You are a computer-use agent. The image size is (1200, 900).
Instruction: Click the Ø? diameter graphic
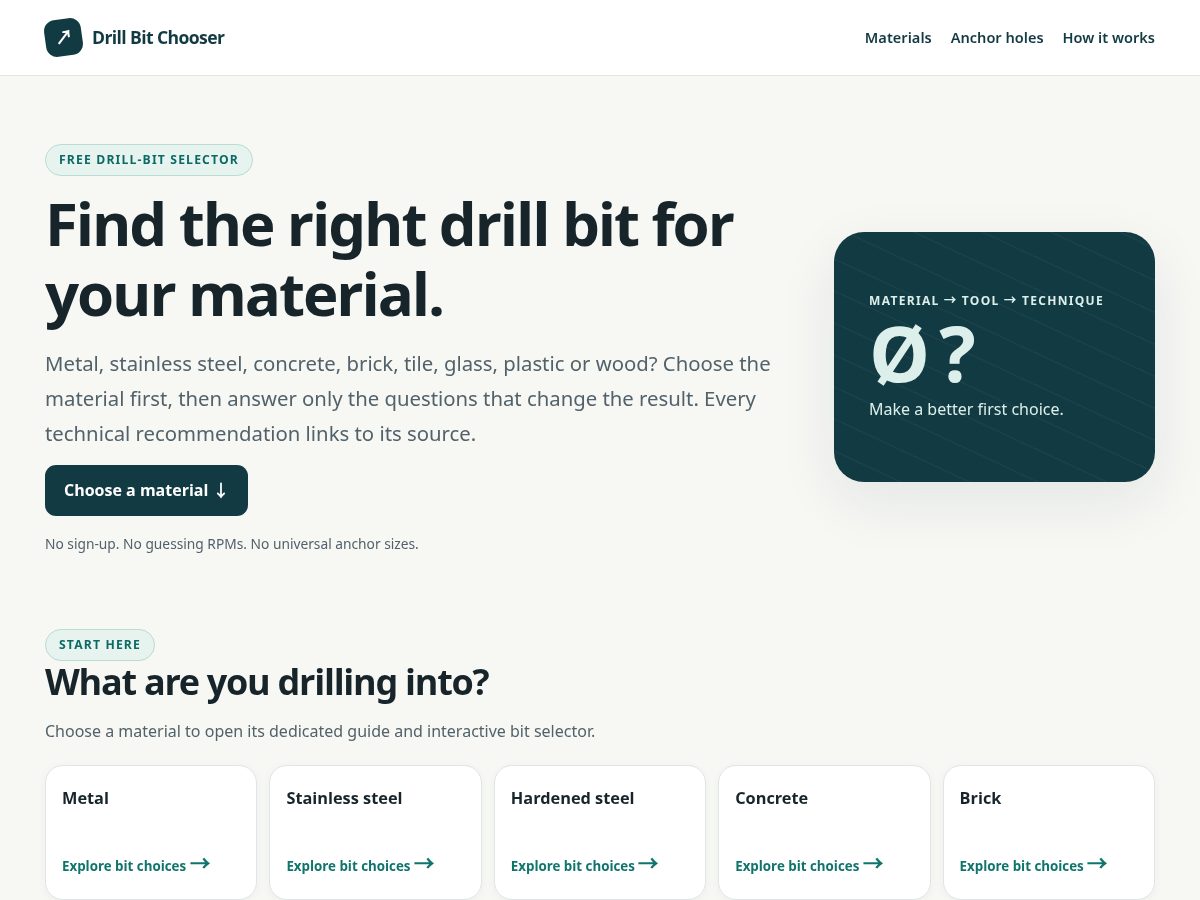click(922, 356)
